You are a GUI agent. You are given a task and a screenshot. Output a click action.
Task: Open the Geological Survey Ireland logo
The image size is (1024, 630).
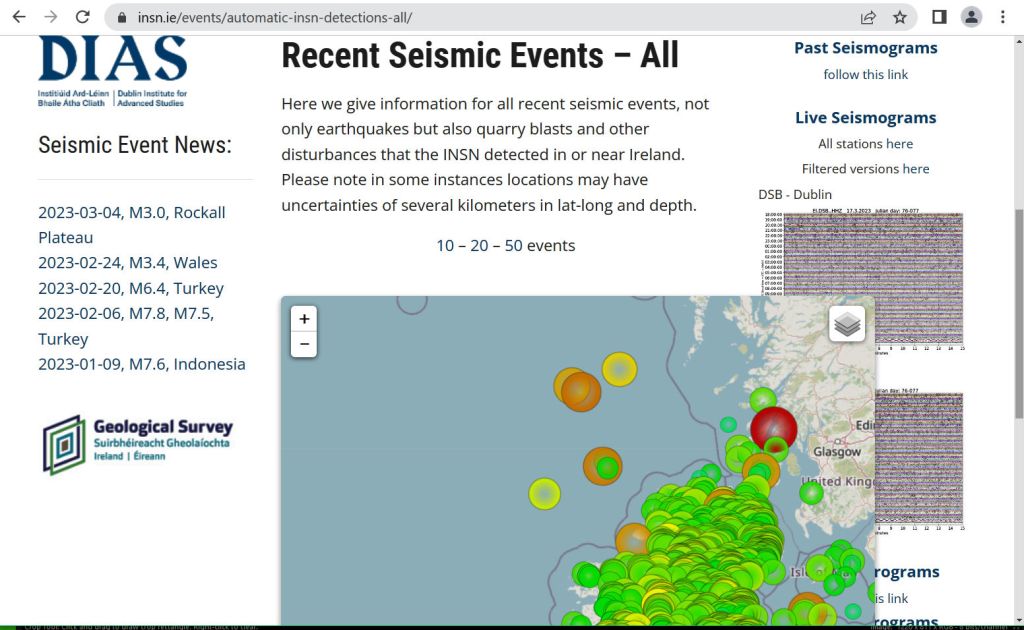[x=138, y=443]
